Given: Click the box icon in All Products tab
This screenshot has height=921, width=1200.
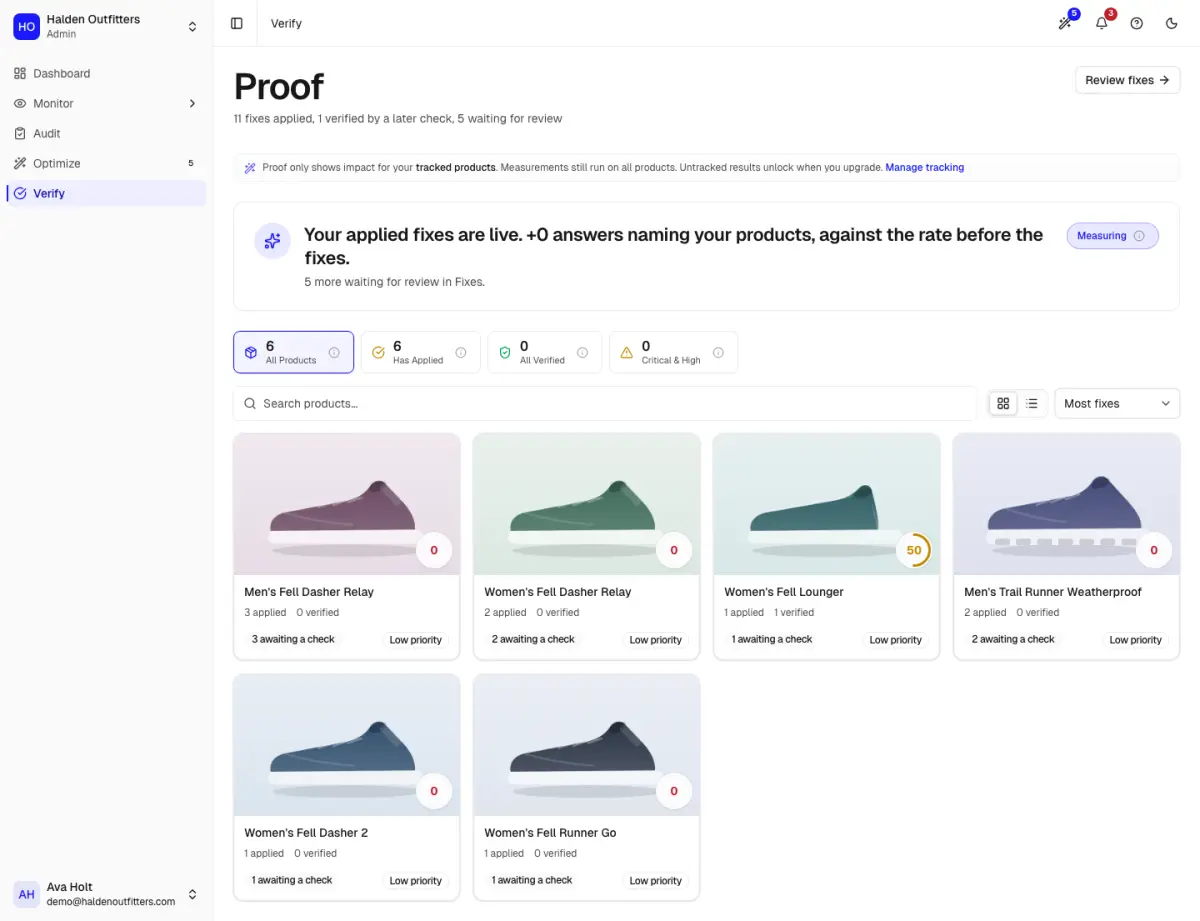Looking at the screenshot, I should point(251,352).
